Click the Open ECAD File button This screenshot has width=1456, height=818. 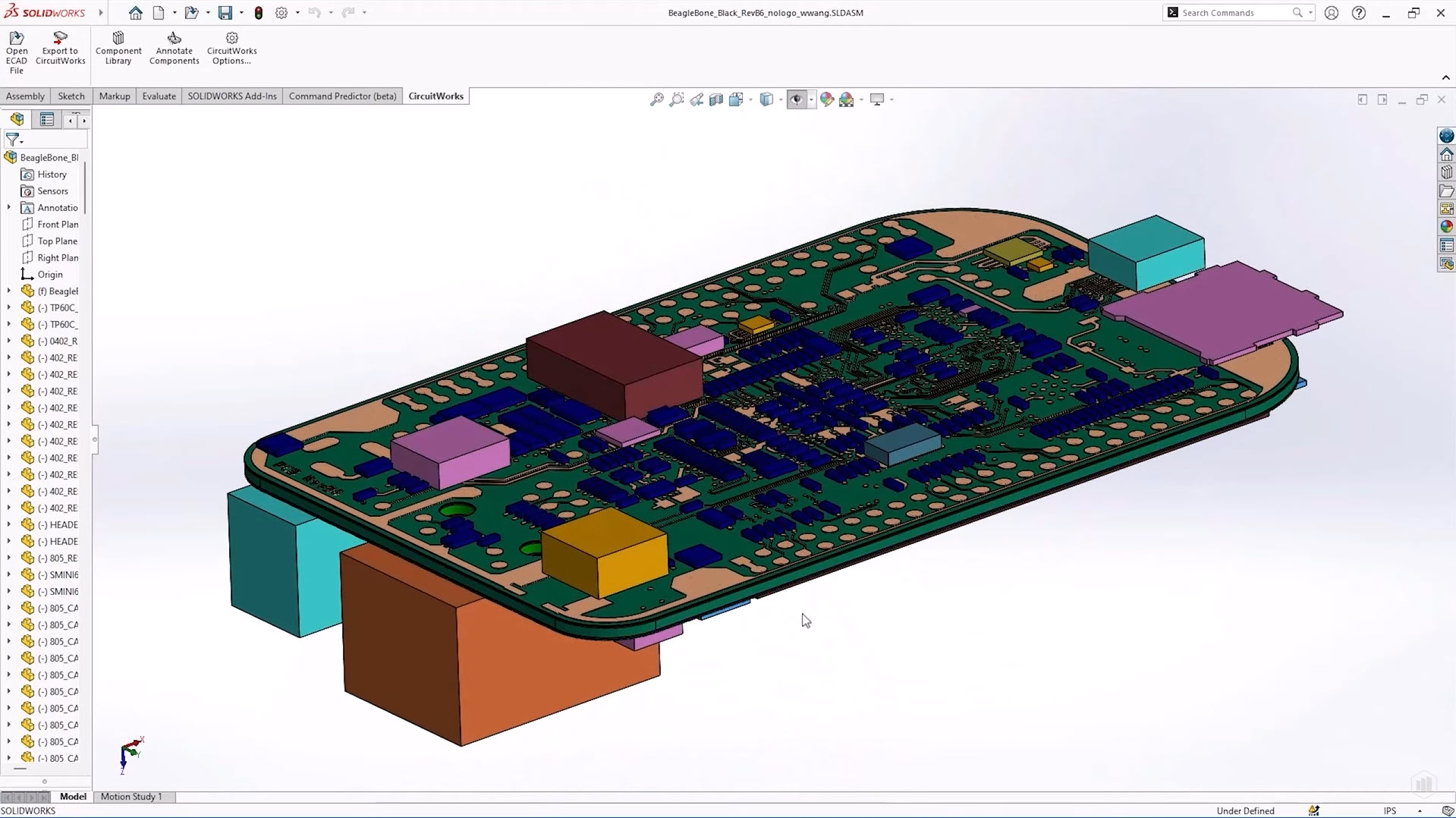[x=16, y=52]
